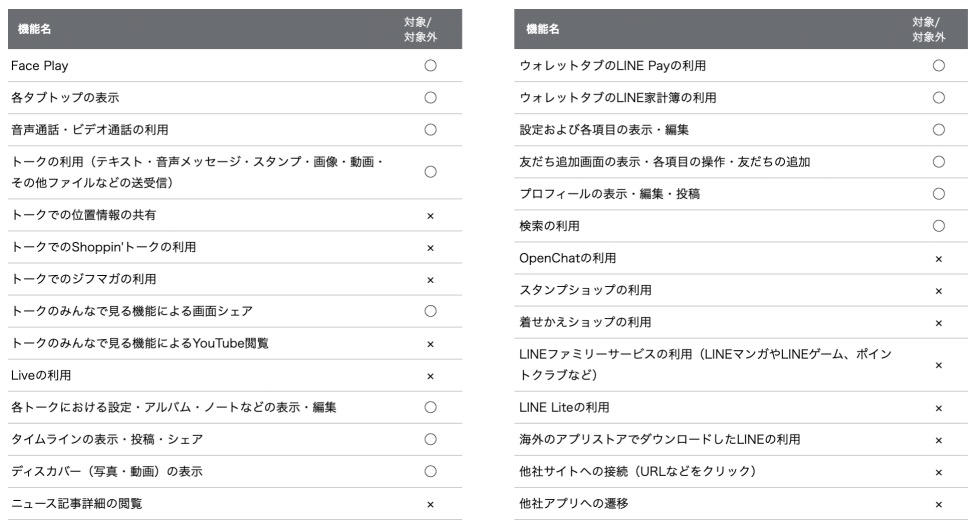Click the 海外のアプリストアでダウンロードしたLINEの利用 text
This screenshot has height=529, width=977.
coord(660,440)
